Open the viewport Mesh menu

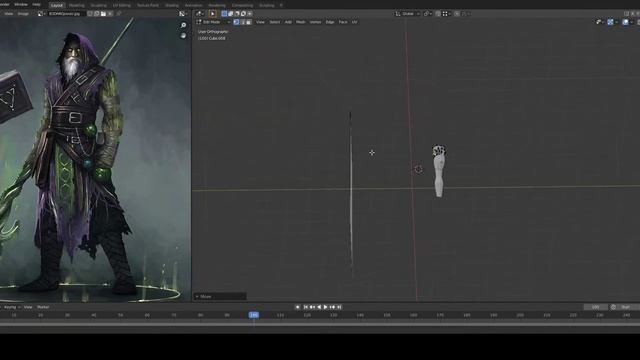tap(301, 22)
